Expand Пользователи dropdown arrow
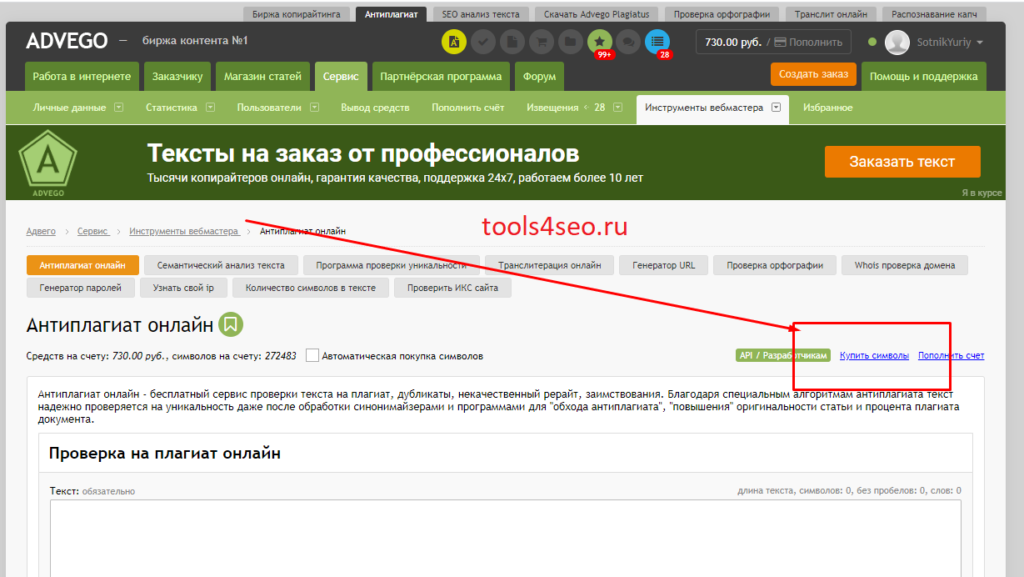The height and width of the screenshot is (577, 1024). (x=314, y=107)
